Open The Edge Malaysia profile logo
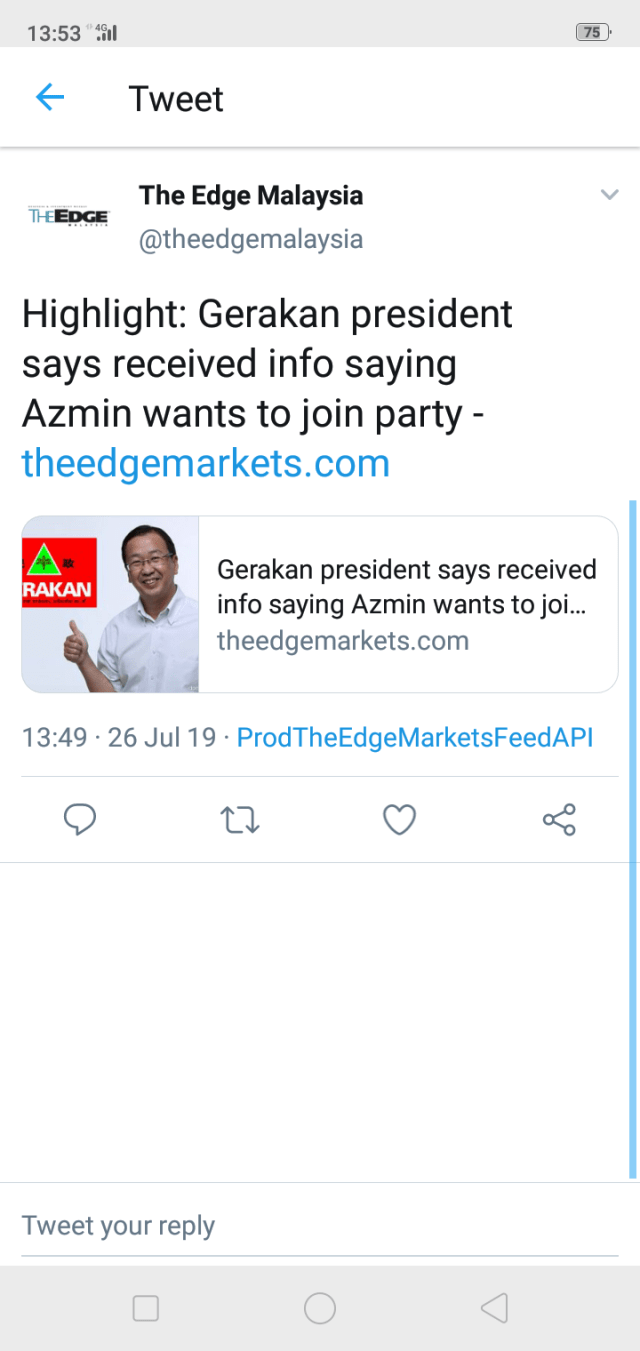Screen dimensions: 640x1351 pyautogui.click(x=68, y=216)
